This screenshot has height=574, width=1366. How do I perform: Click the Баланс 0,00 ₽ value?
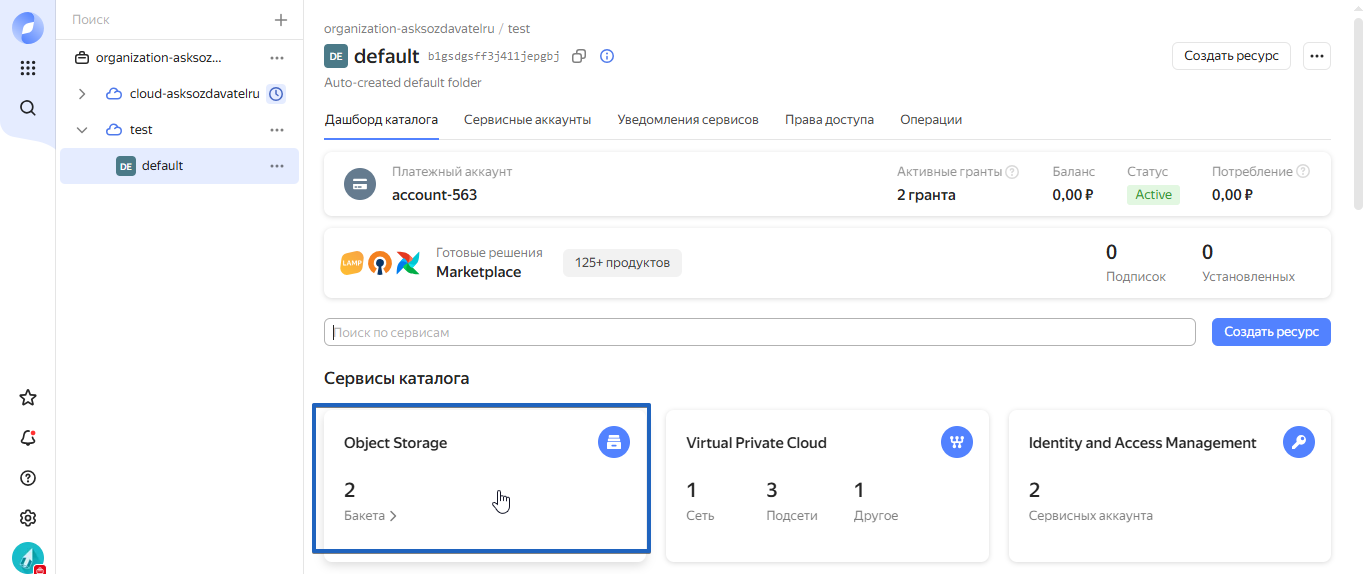[x=1073, y=195]
